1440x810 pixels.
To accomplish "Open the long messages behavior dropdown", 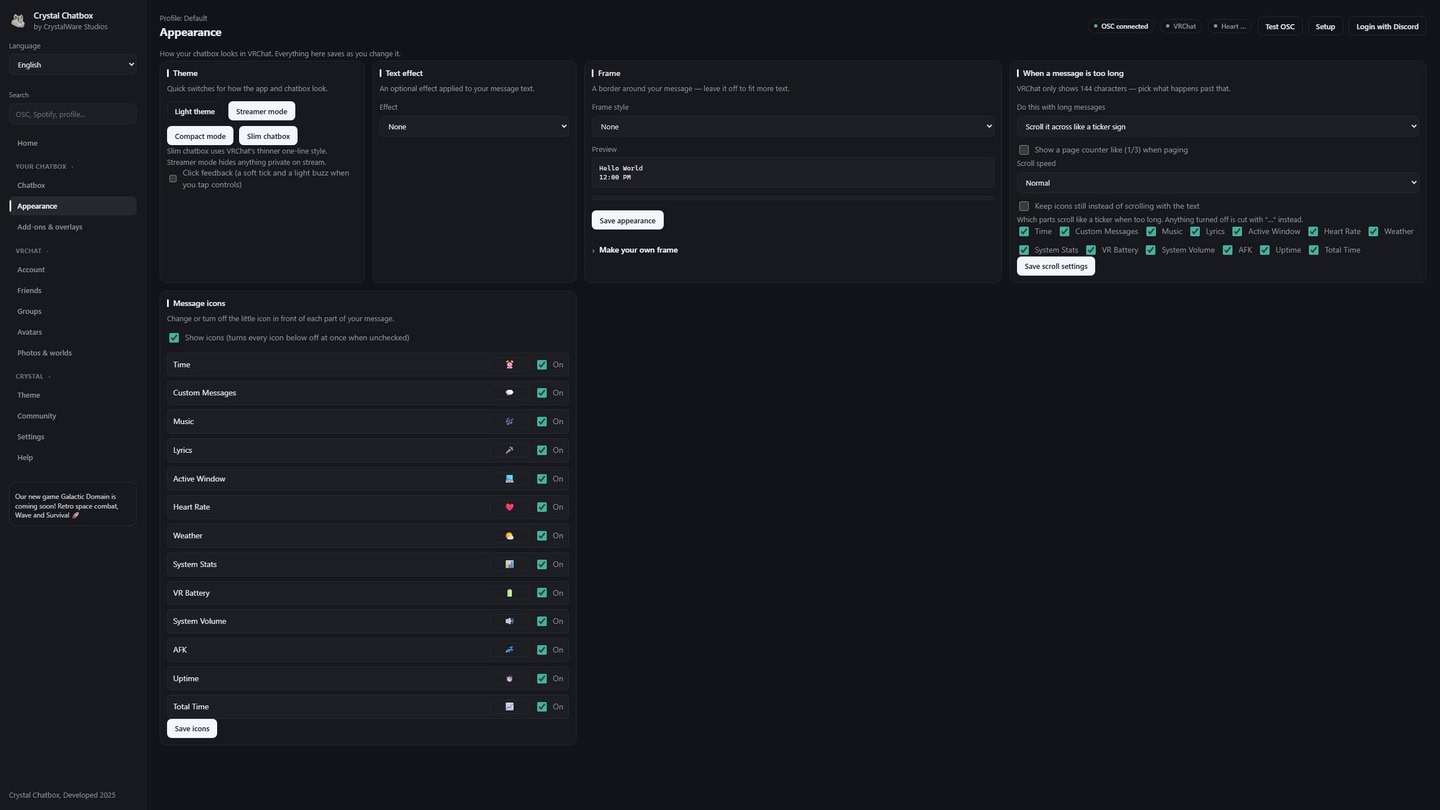I will tap(1218, 127).
